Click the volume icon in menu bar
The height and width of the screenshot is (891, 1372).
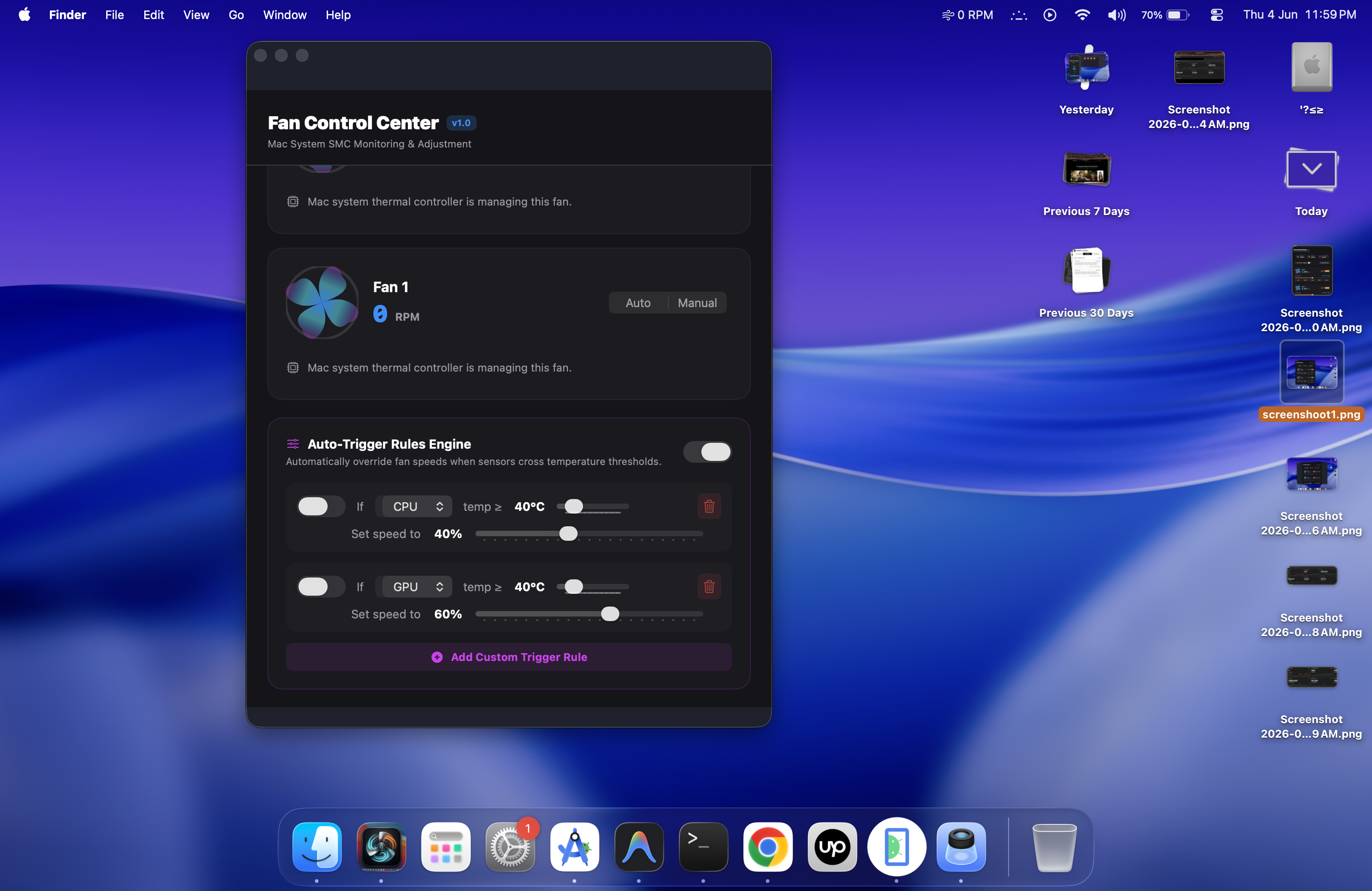[1116, 15]
